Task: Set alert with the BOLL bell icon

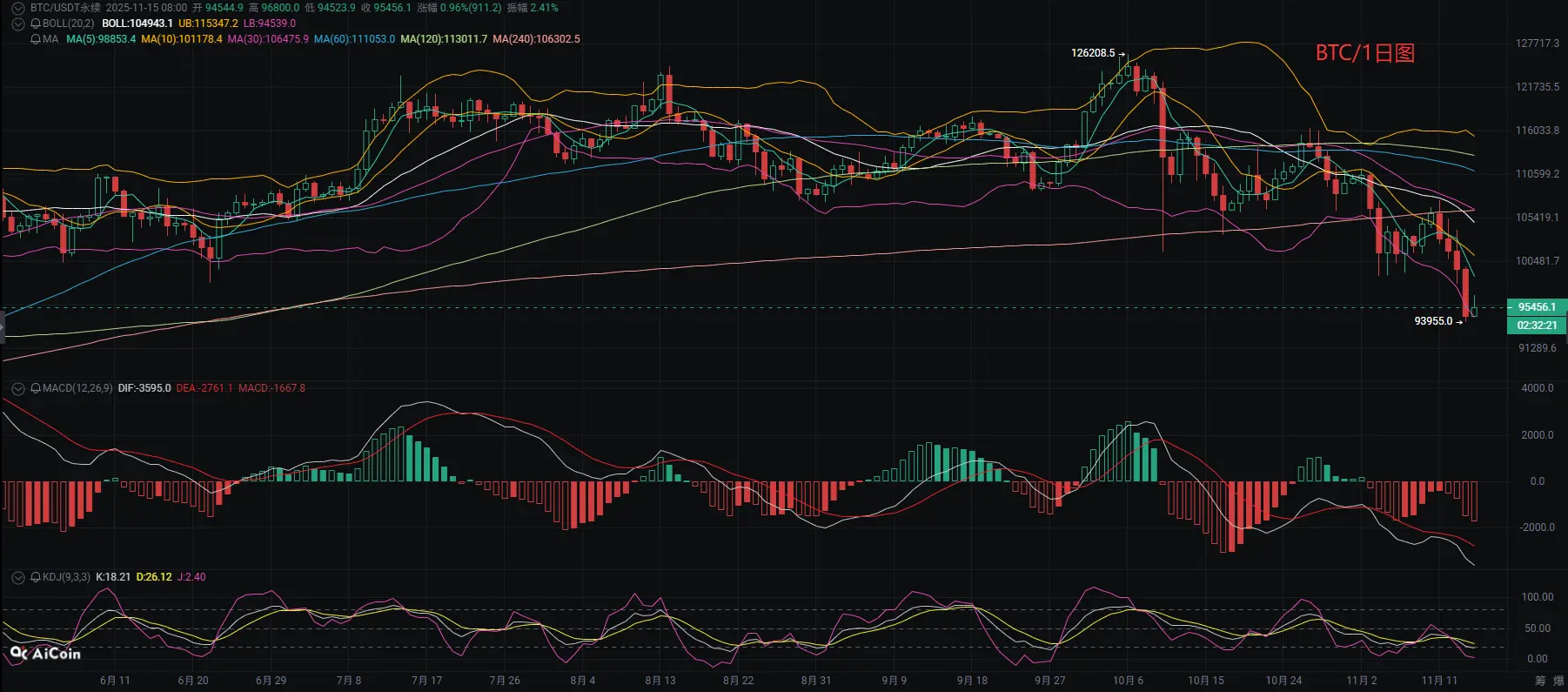Action: 36,24
